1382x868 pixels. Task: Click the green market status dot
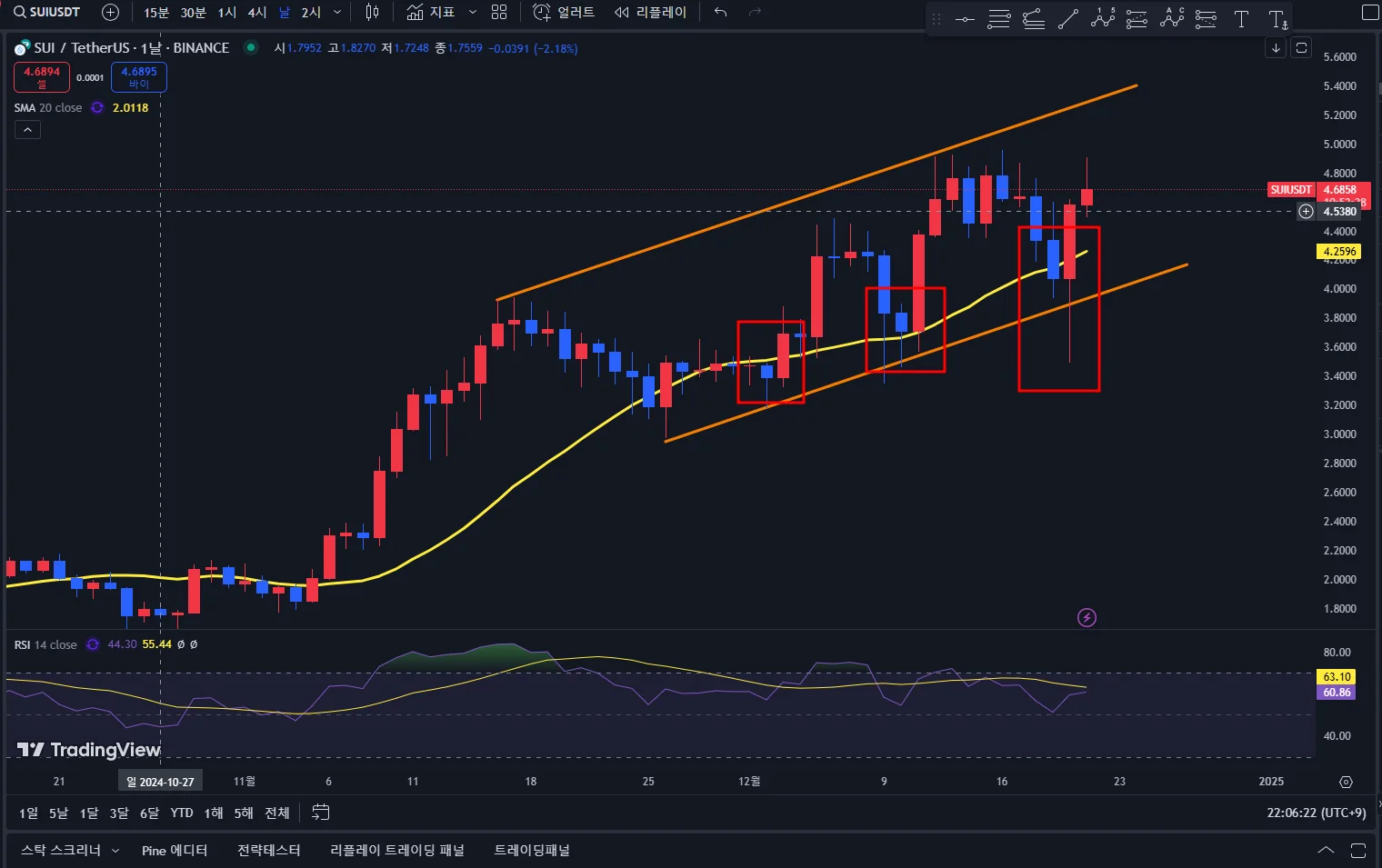tap(250, 47)
